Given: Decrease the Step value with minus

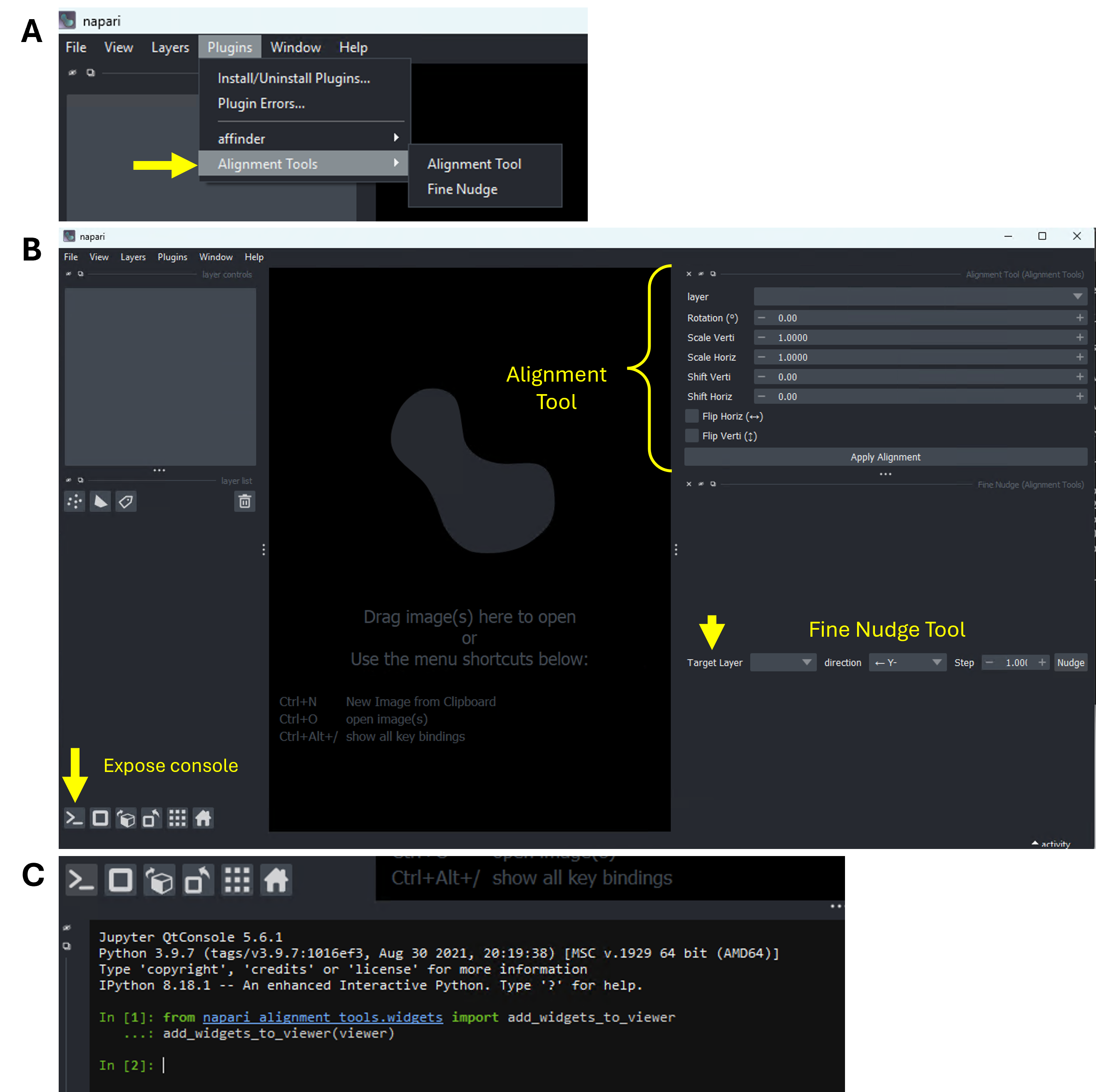Looking at the screenshot, I should pos(989,663).
